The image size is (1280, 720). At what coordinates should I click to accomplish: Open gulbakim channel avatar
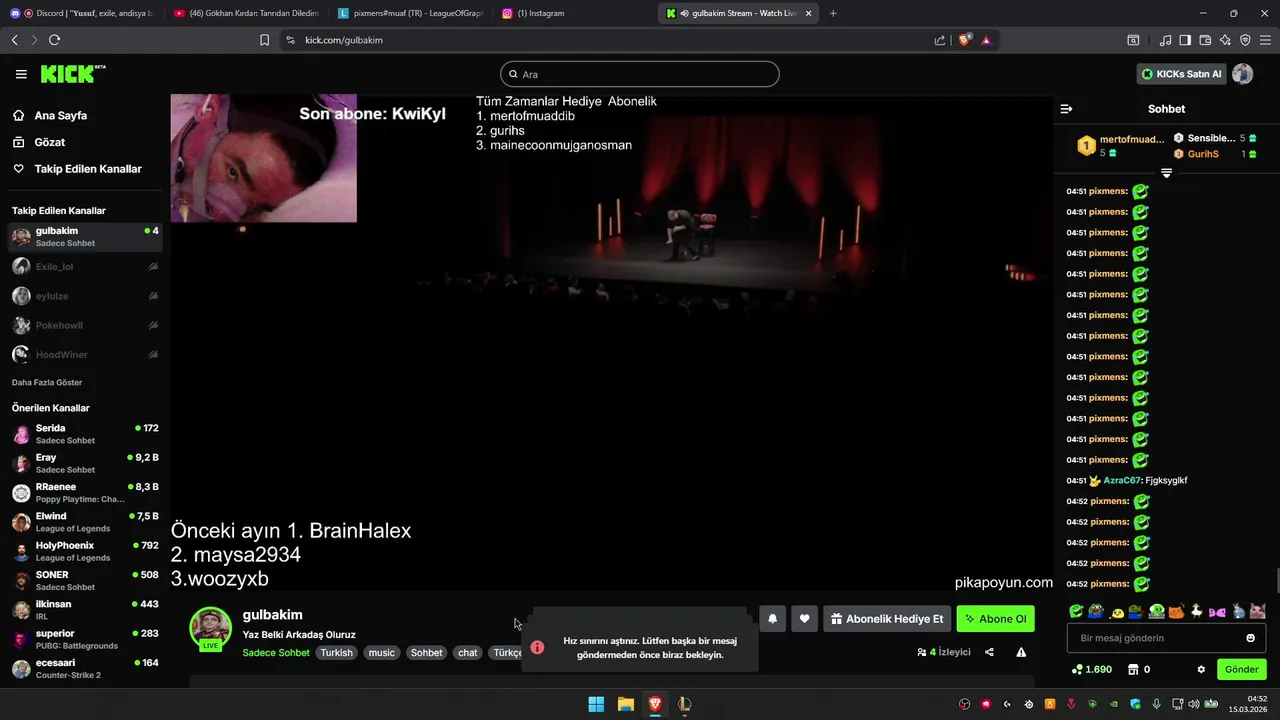210,628
